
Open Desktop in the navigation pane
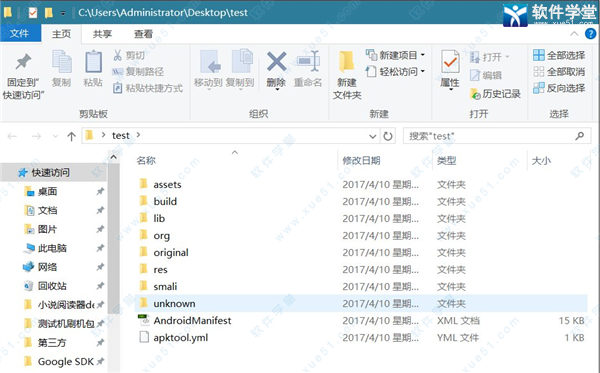click(47, 191)
